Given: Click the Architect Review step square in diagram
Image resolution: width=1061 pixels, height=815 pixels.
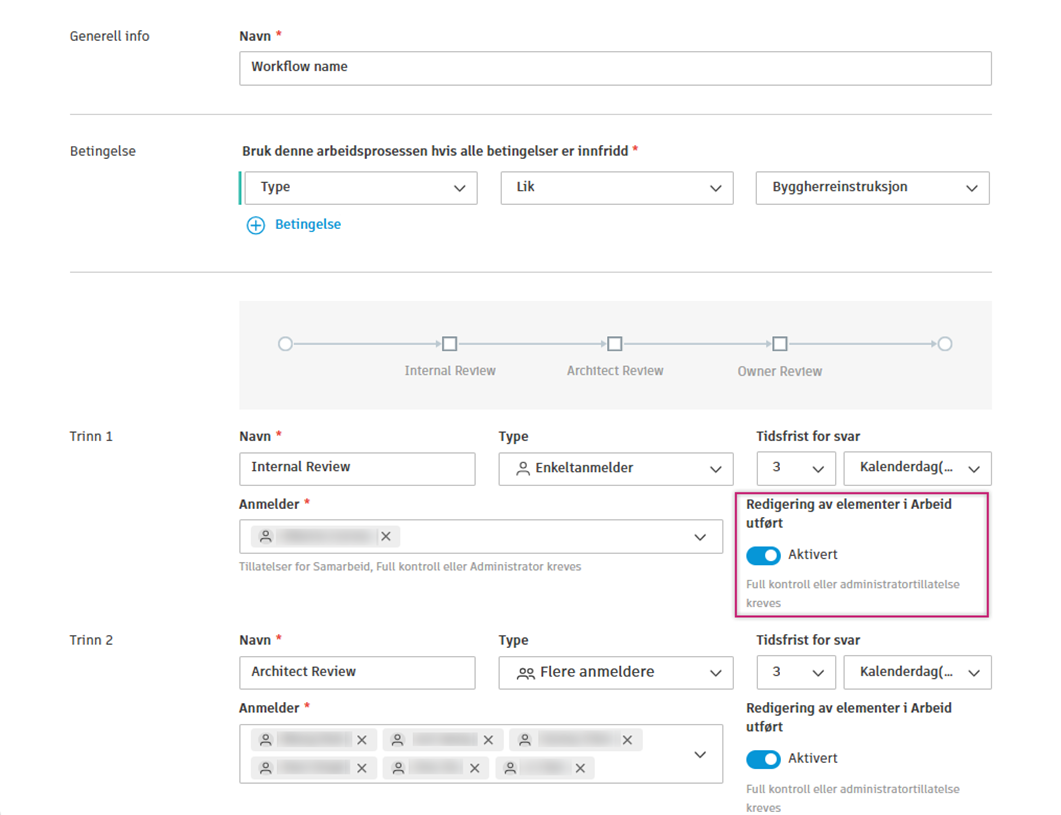Looking at the screenshot, I should click(x=615, y=344).
